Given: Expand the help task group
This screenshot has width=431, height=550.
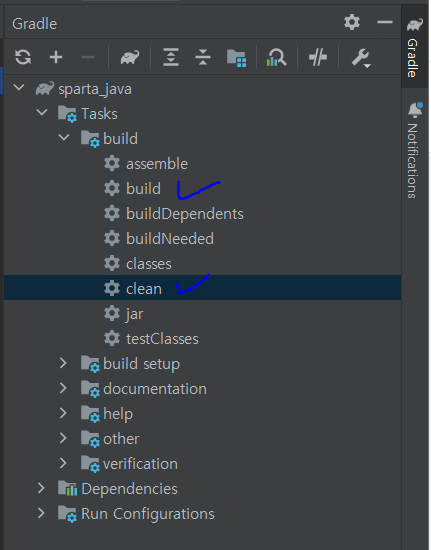Looking at the screenshot, I should tap(63, 413).
